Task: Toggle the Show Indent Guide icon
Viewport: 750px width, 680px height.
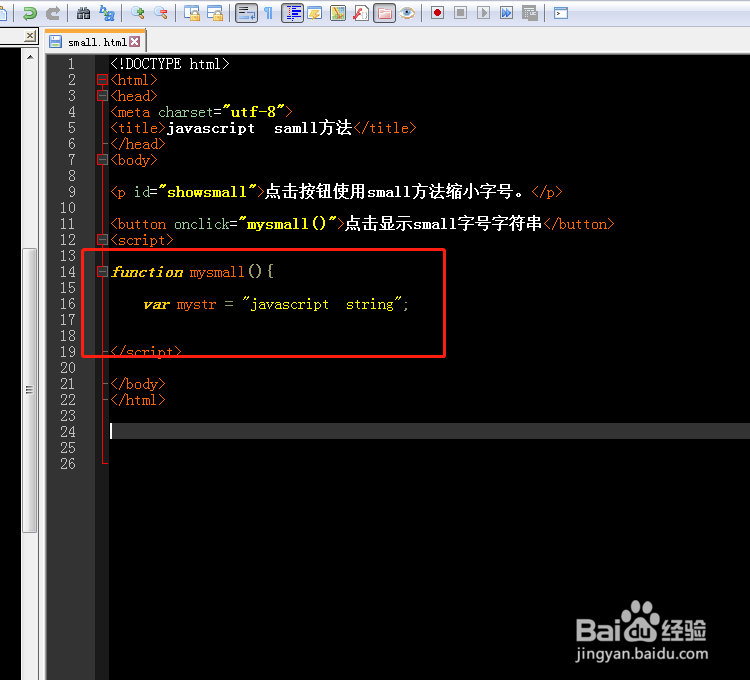Action: [292, 13]
